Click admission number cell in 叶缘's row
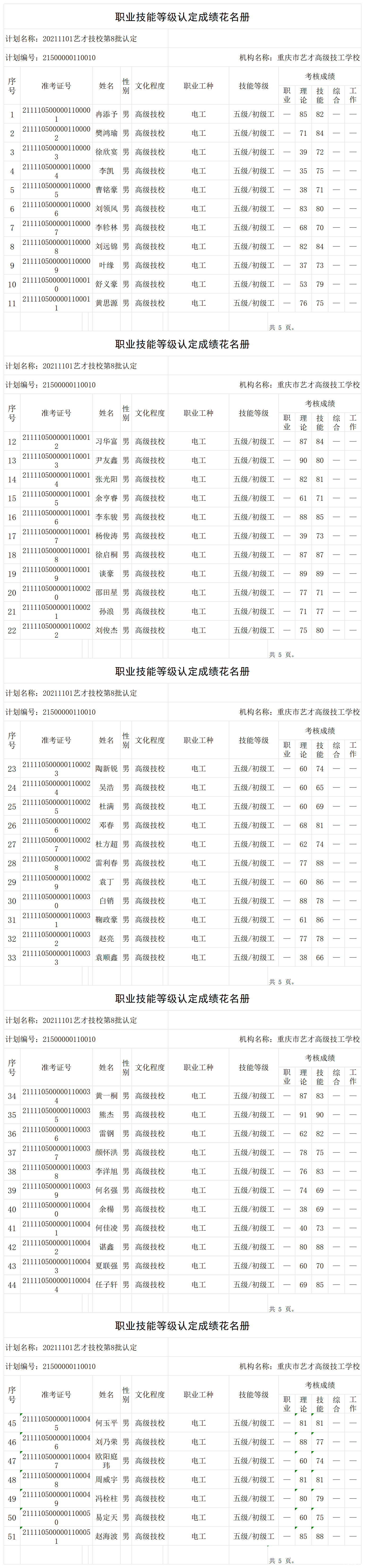This screenshot has width=365, height=1568. coord(57,265)
